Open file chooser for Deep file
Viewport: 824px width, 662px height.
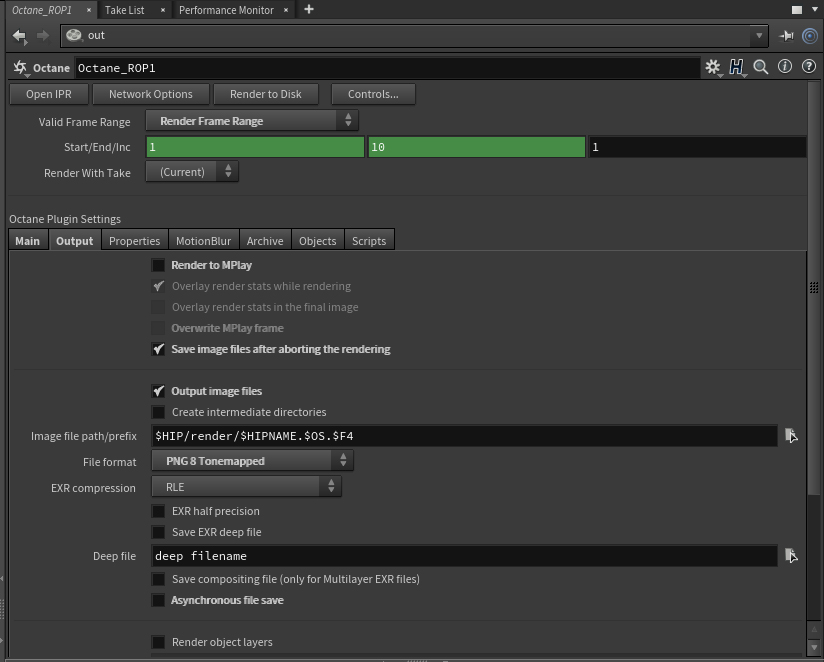[x=791, y=556]
